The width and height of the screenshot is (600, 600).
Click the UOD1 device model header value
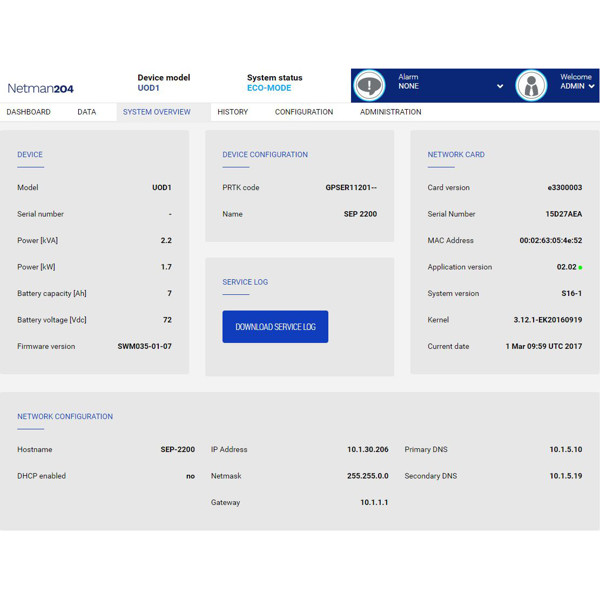point(148,88)
